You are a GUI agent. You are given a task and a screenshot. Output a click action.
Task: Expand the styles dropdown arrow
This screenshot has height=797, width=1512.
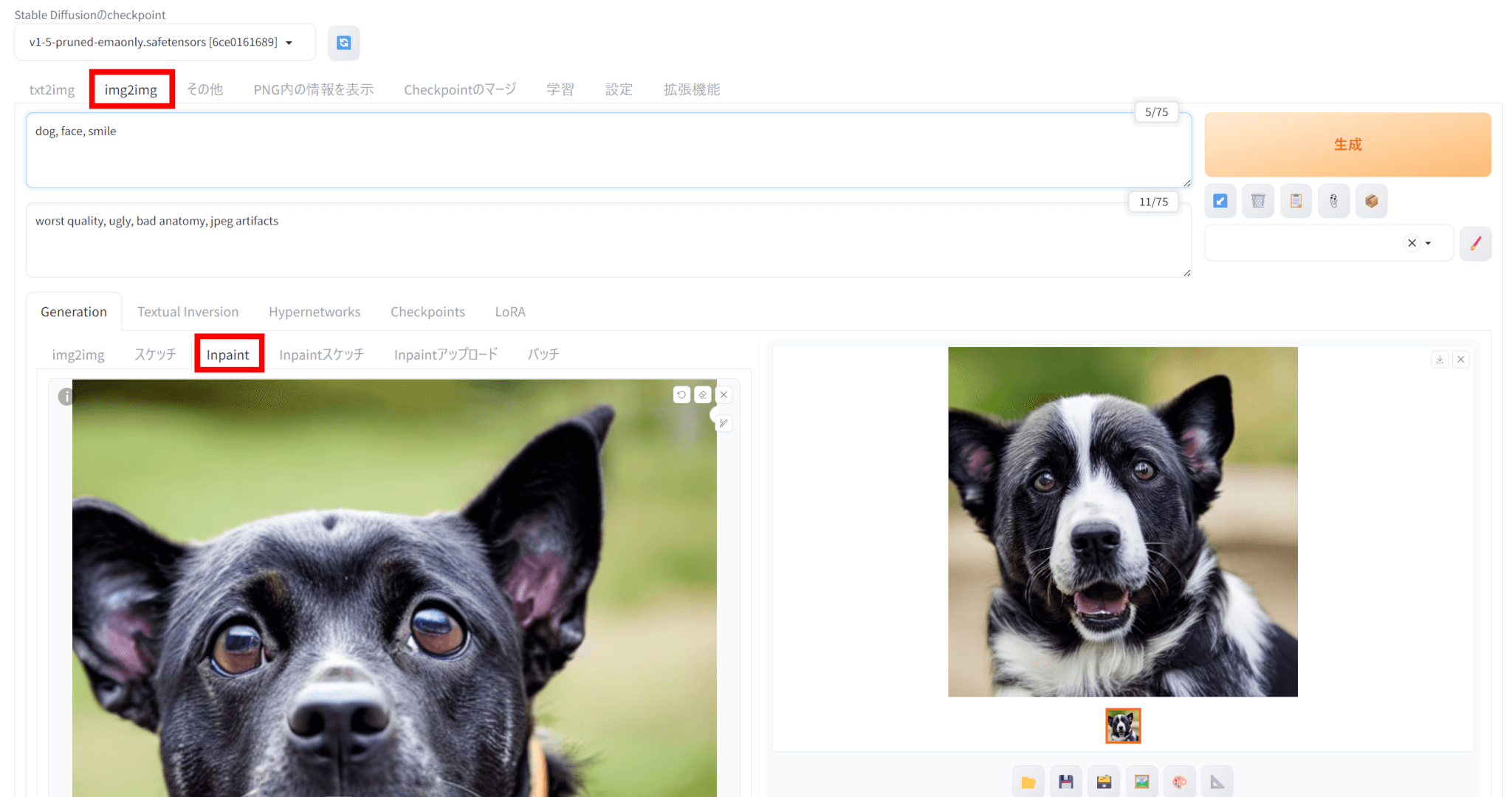click(x=1428, y=243)
